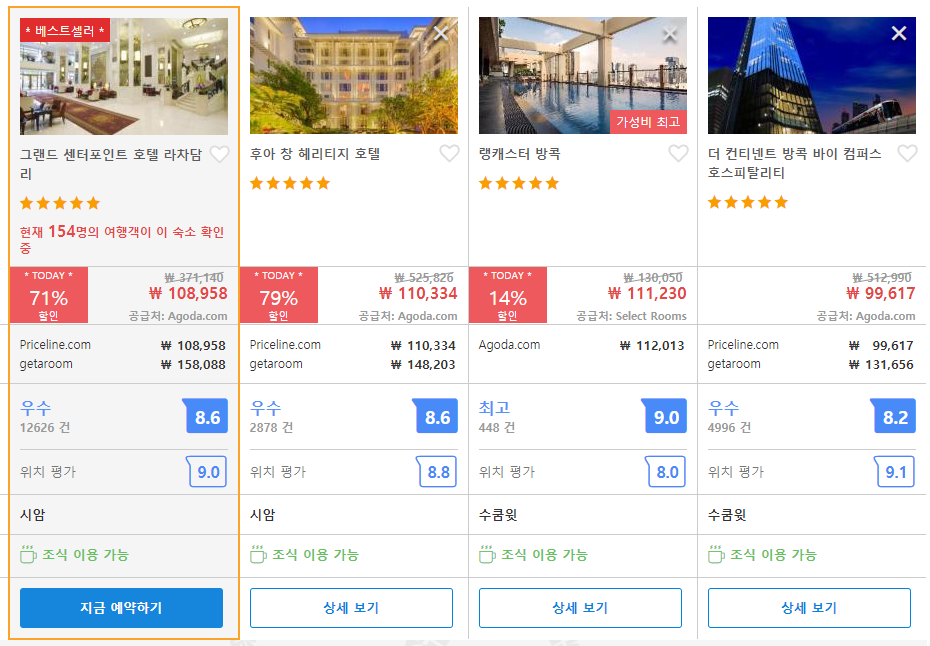Toggle heart for 후아 창 헤리티지 호텔
This screenshot has height=646, width=930.
point(449,153)
